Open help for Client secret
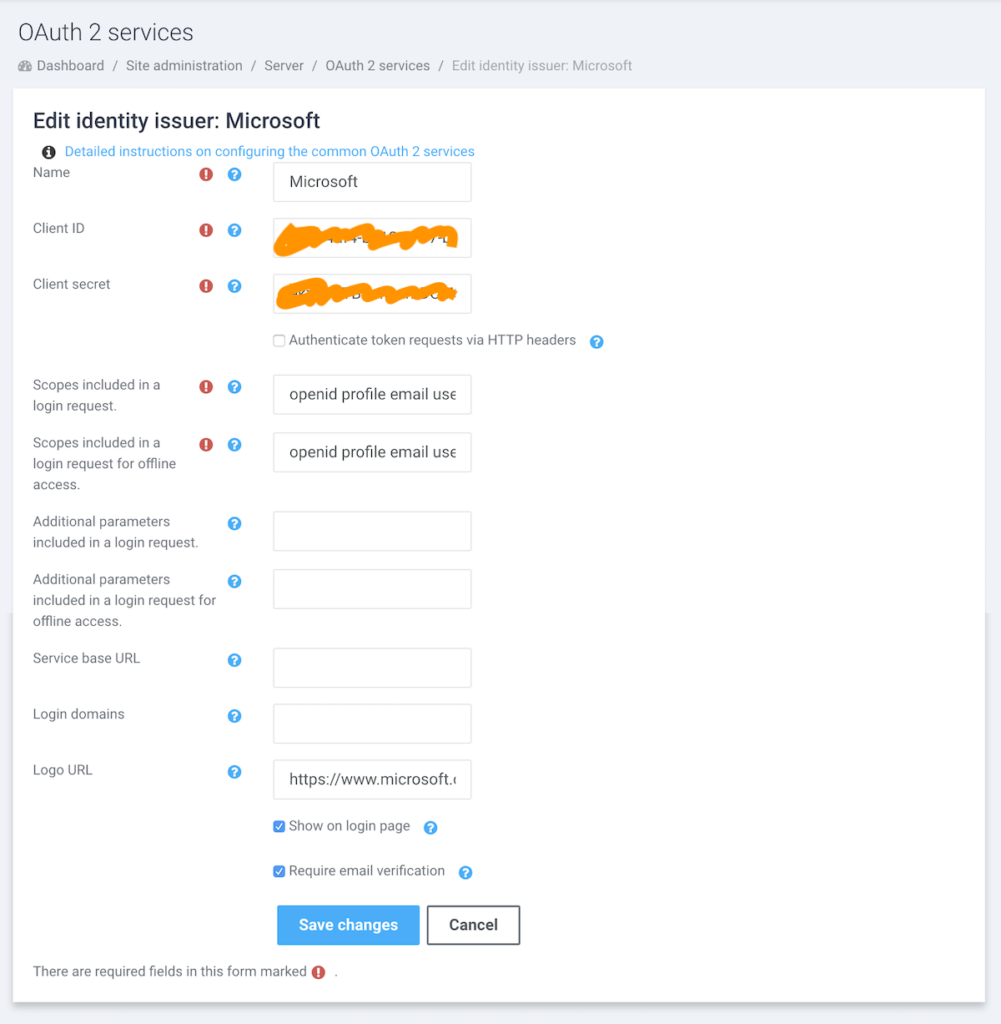The image size is (1001, 1024). coord(234,286)
